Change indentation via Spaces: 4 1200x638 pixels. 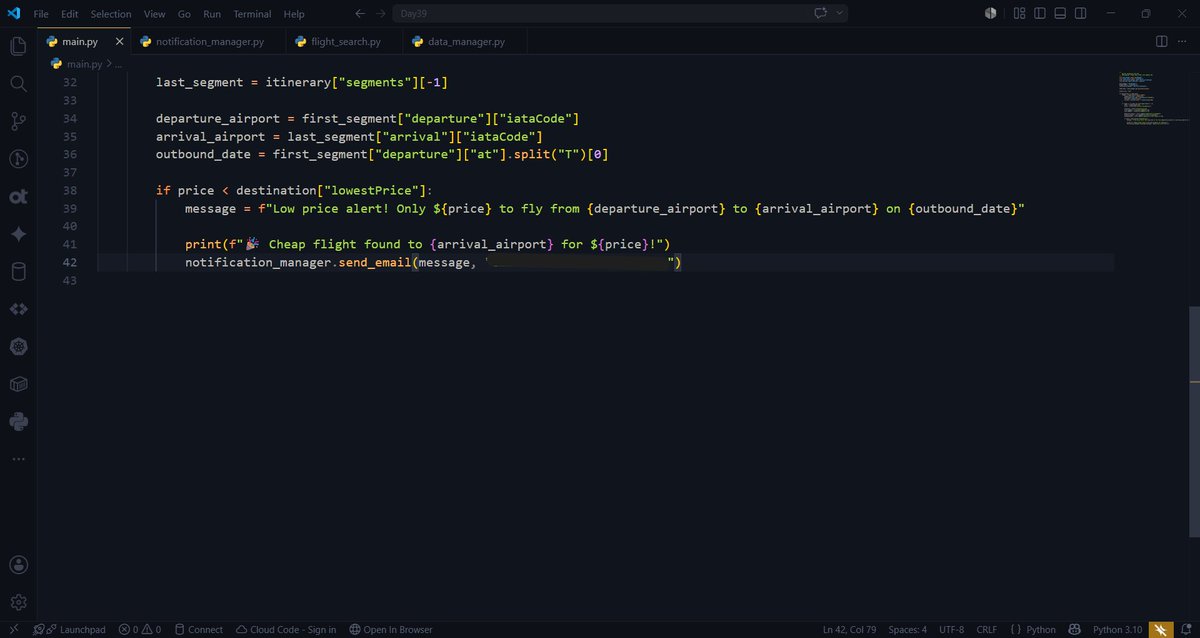(x=908, y=629)
